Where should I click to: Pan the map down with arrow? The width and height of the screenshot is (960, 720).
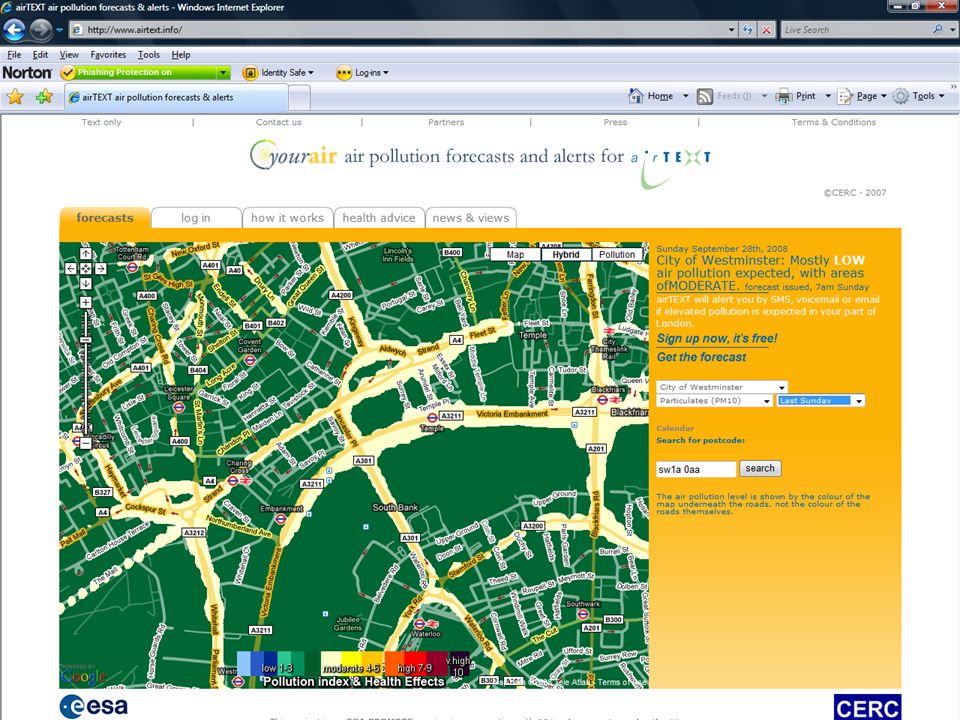pos(86,283)
